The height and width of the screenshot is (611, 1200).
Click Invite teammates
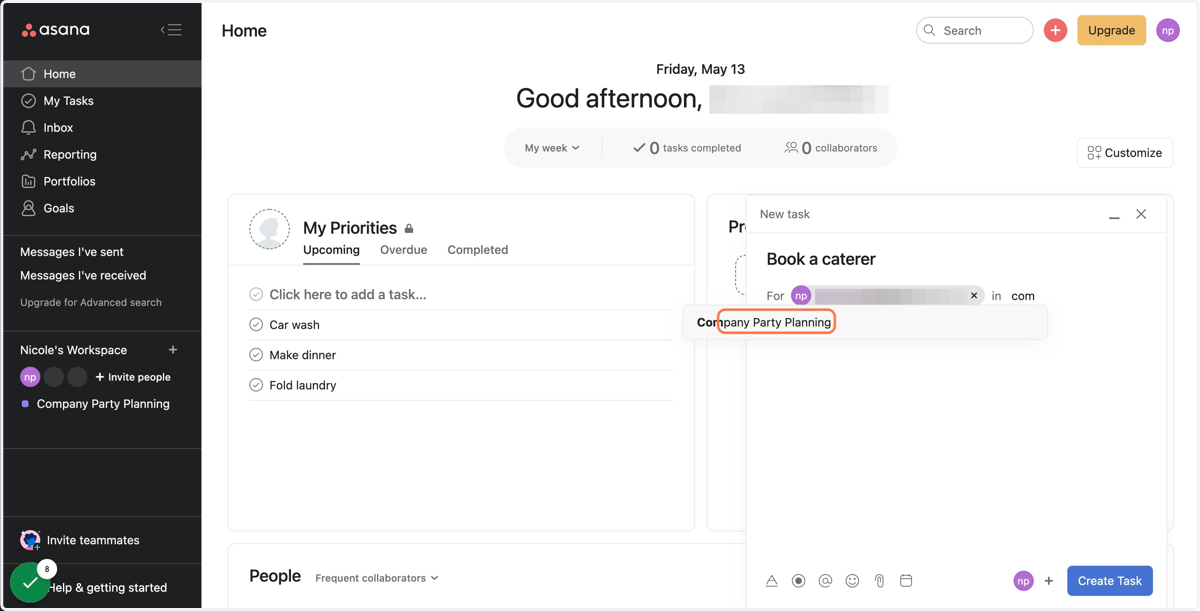(80, 540)
